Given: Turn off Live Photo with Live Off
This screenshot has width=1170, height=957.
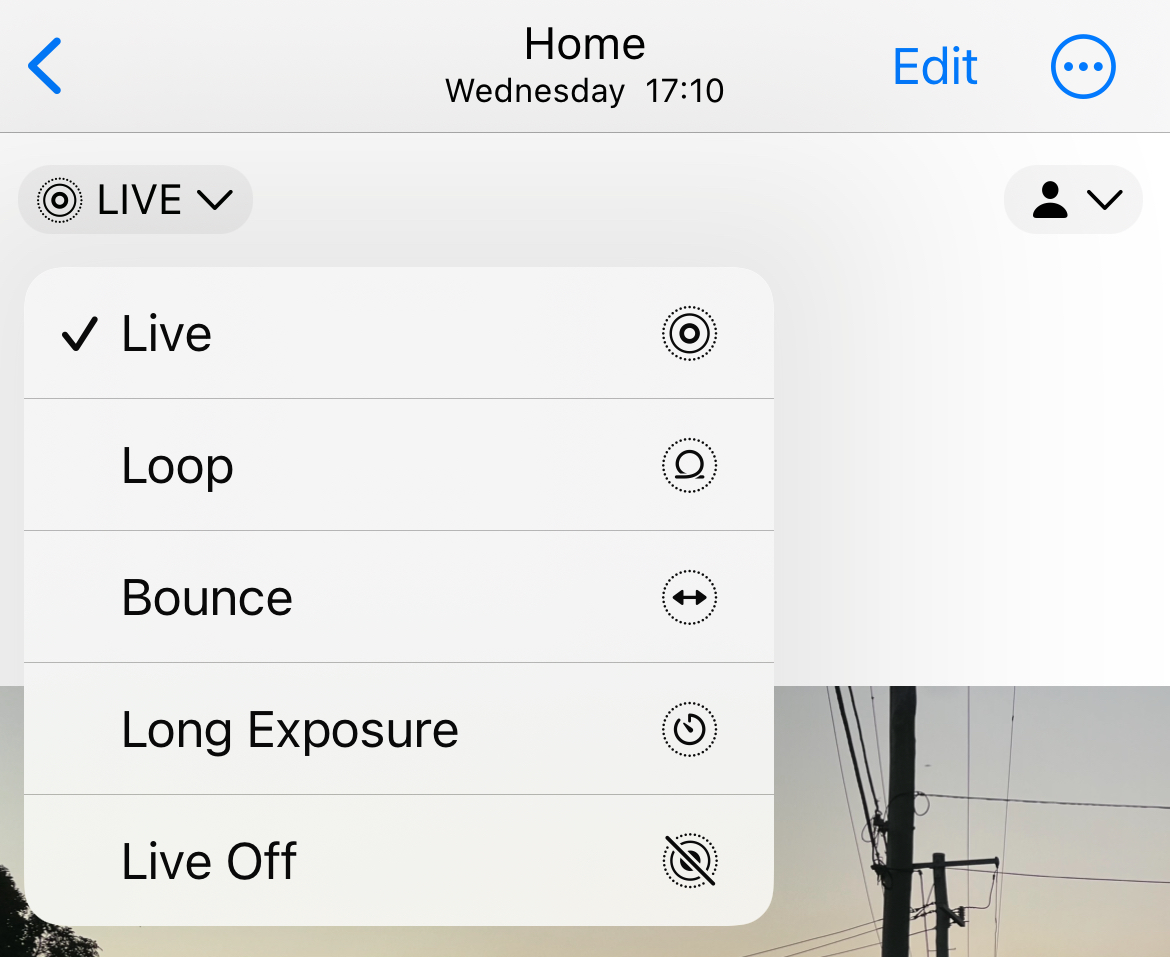Looking at the screenshot, I should (210, 862).
